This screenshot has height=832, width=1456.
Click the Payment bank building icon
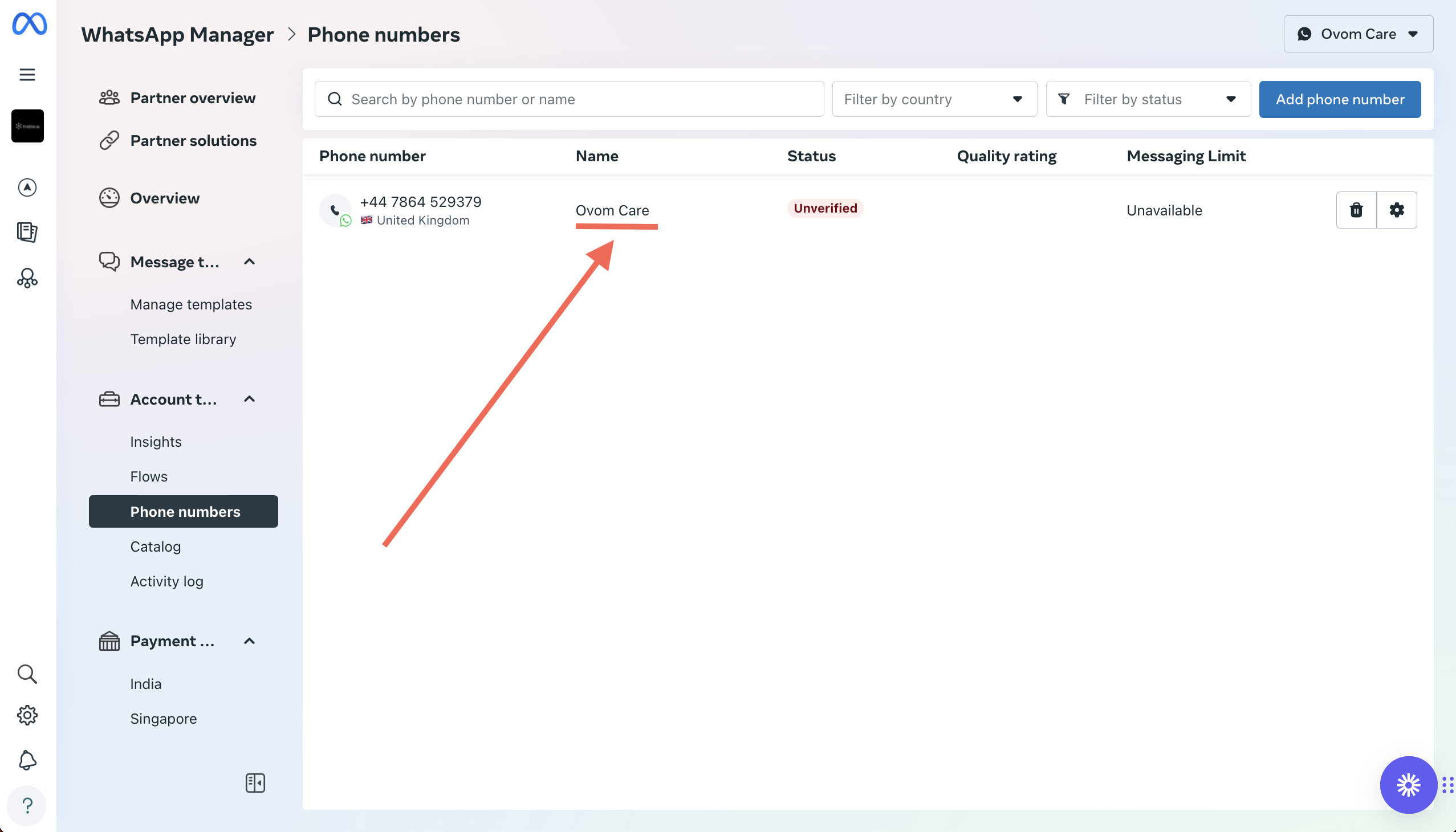[x=109, y=641]
